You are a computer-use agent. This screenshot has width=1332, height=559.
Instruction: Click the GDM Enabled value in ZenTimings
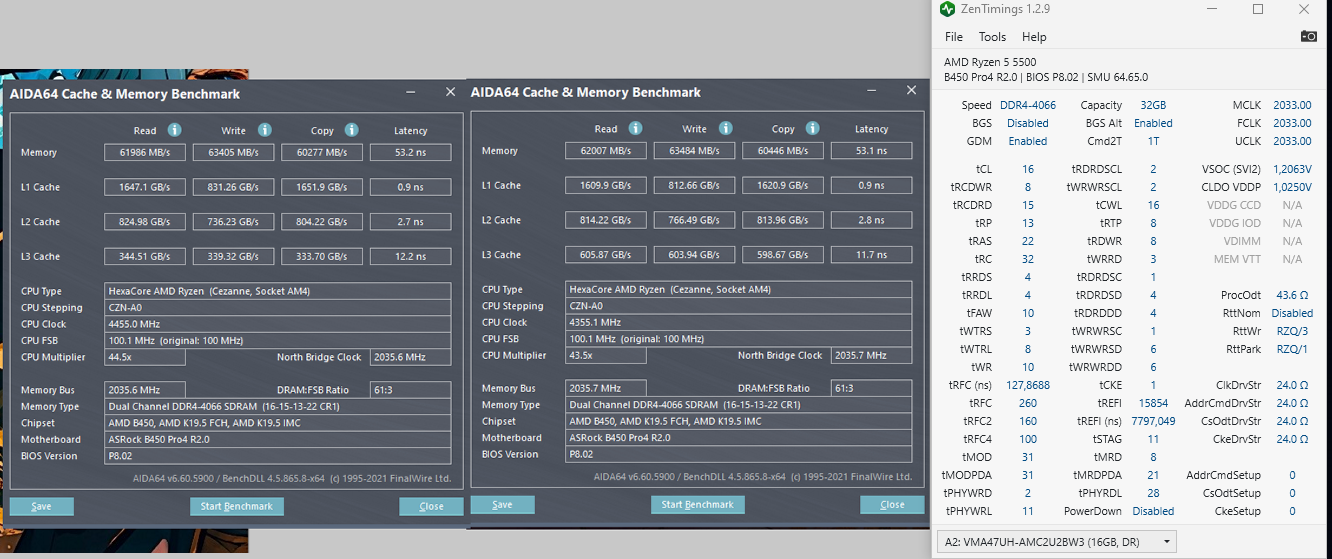(1028, 141)
